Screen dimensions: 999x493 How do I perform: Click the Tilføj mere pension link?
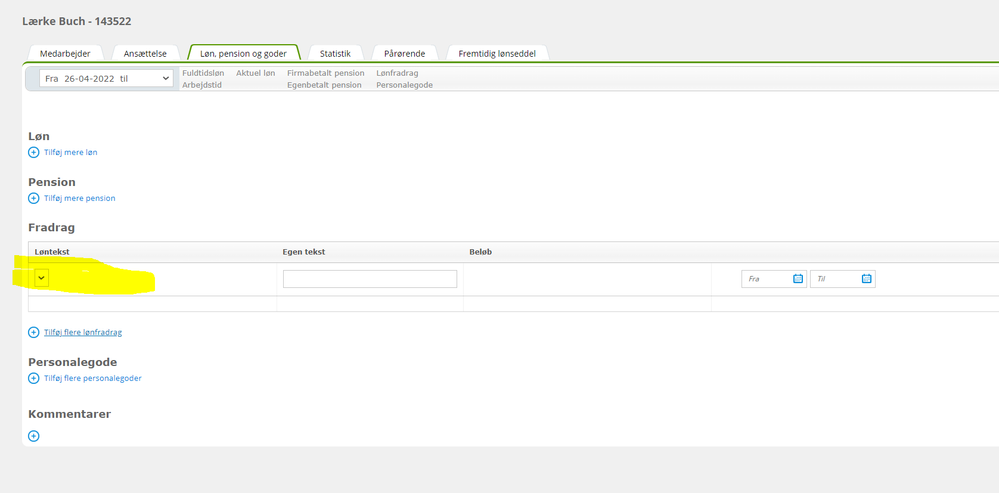coord(80,198)
